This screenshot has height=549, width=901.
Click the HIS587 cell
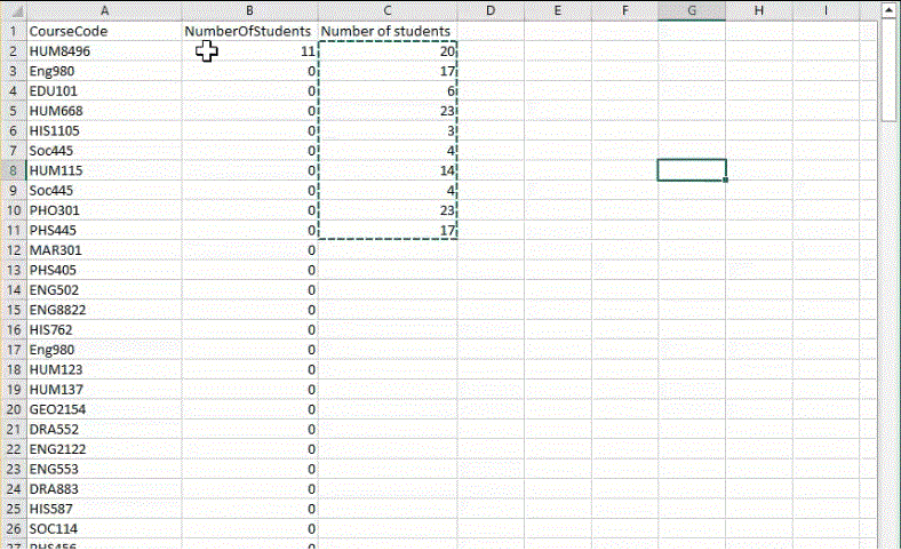tap(104, 509)
